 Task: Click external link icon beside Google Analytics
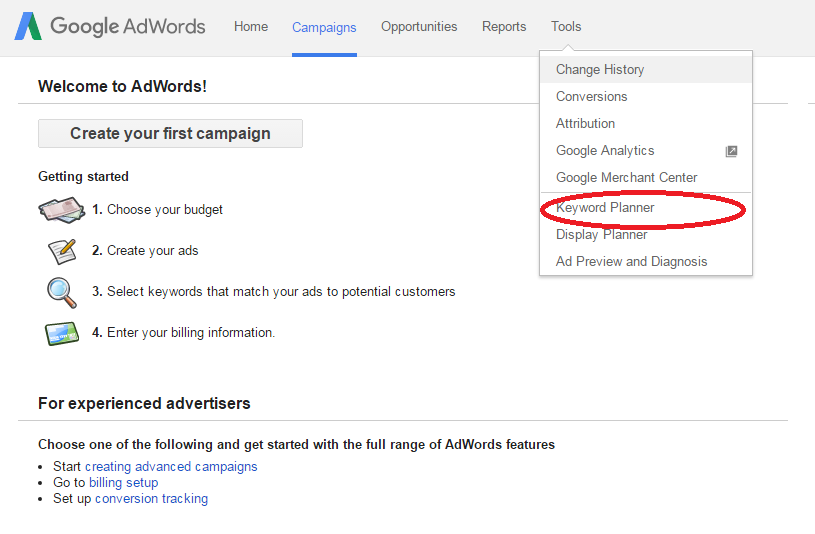pyautogui.click(x=731, y=151)
